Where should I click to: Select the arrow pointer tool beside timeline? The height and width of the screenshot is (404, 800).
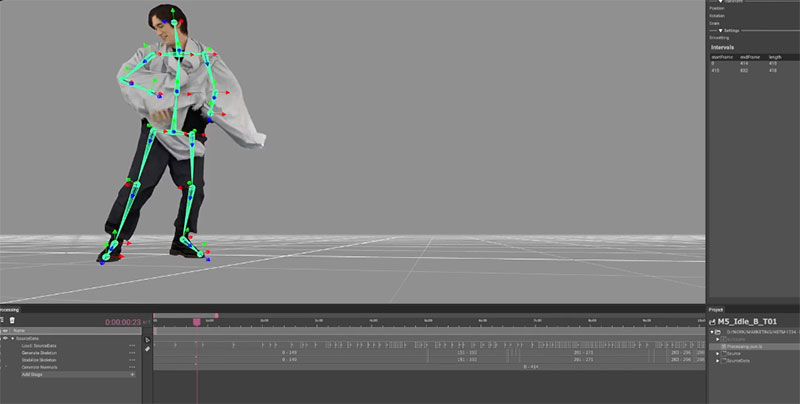(x=147, y=340)
